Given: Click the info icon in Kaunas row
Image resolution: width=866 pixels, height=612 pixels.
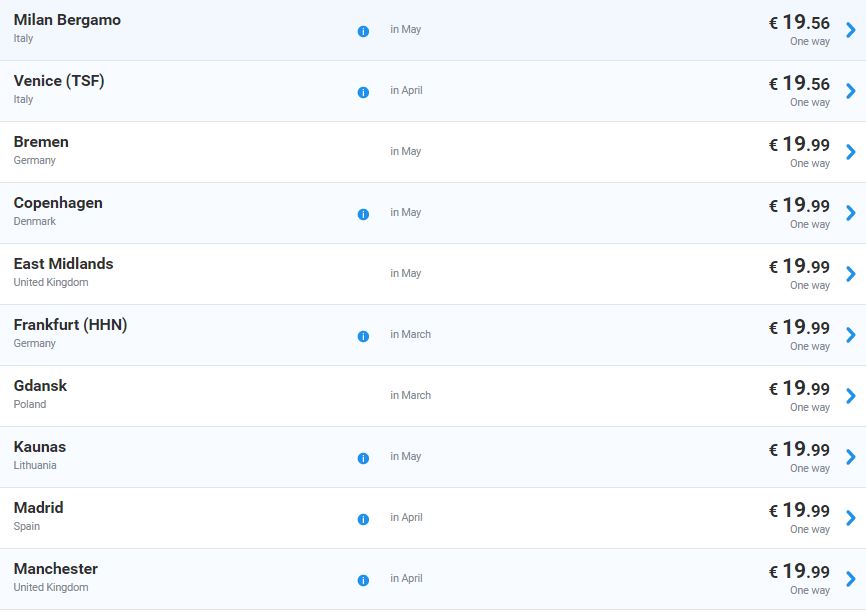Looking at the screenshot, I should tap(363, 458).
